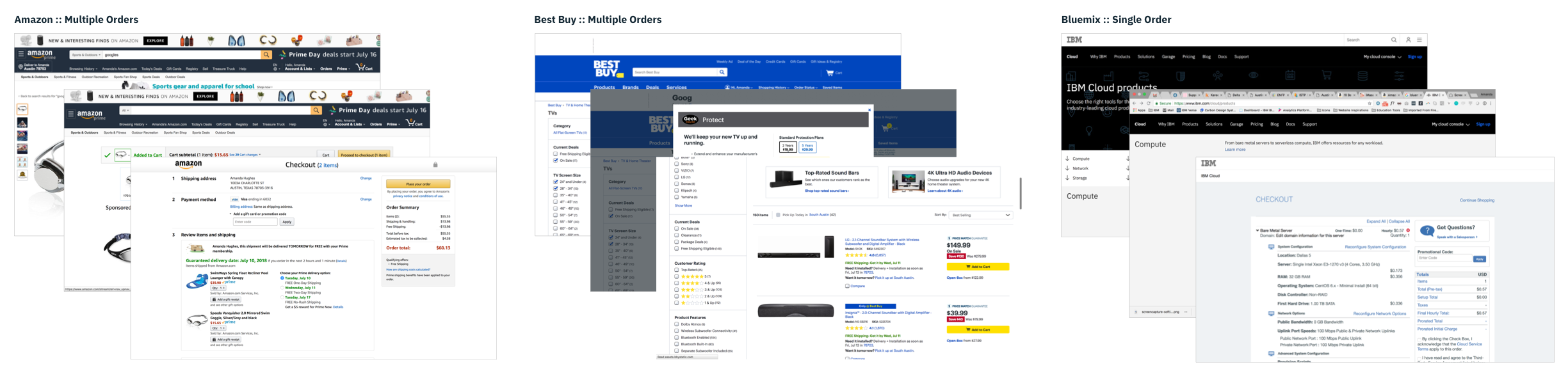Click cart icon in middle Amazon window header
Image resolution: width=1568 pixels, height=378 pixels.
coord(414,123)
